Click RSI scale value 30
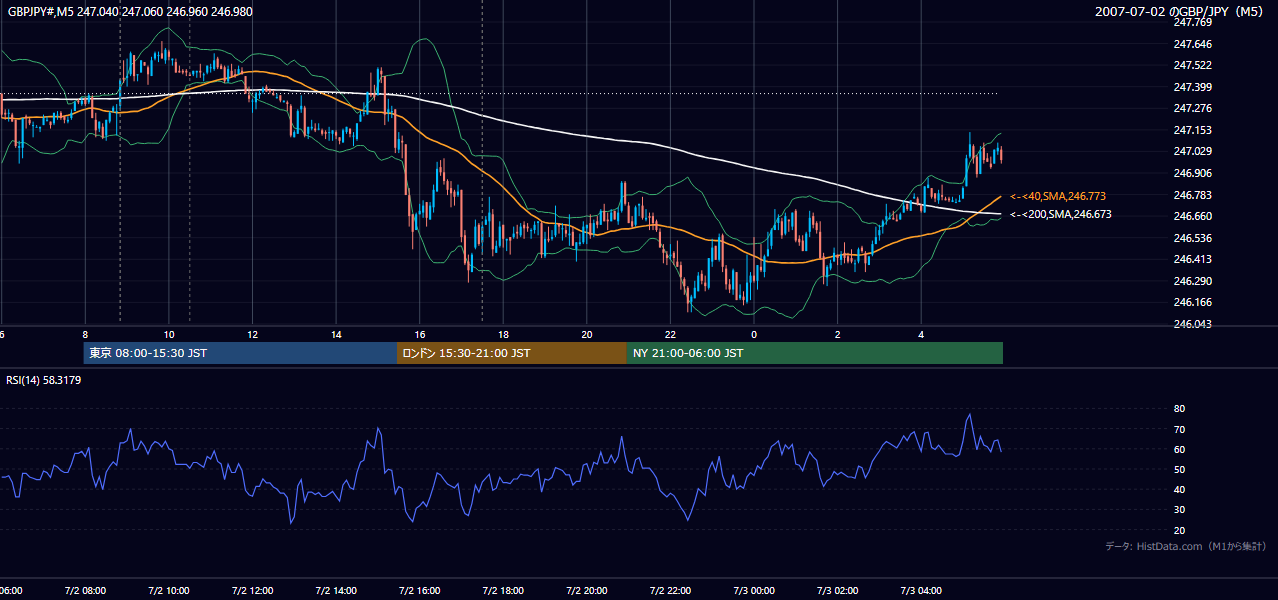 pos(1179,510)
